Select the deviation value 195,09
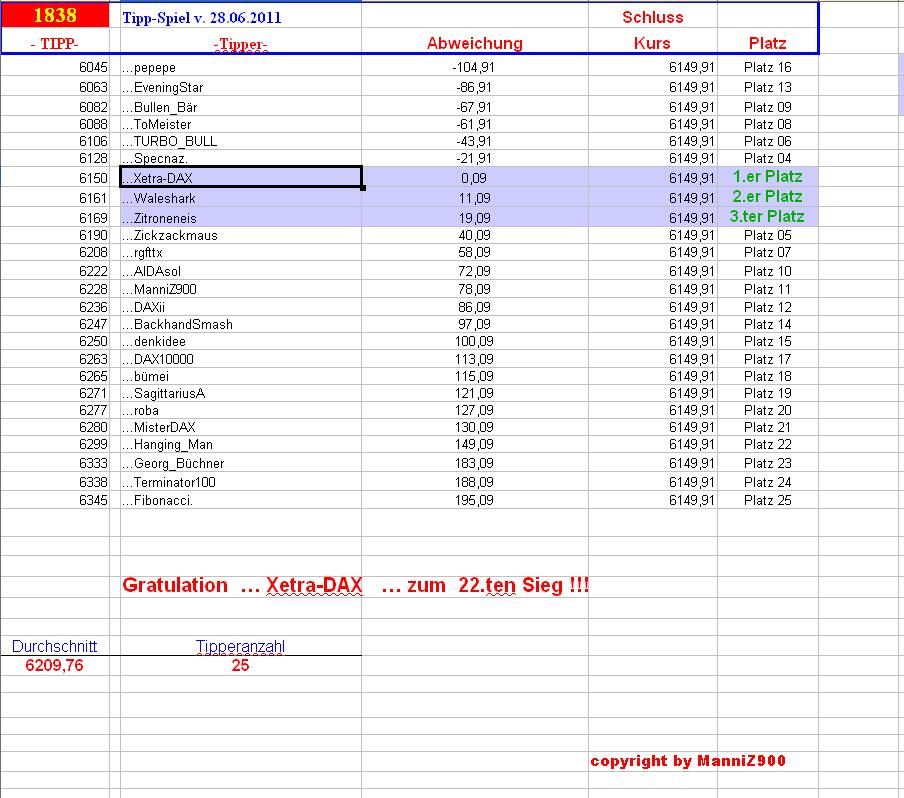904x798 pixels. tap(474, 500)
